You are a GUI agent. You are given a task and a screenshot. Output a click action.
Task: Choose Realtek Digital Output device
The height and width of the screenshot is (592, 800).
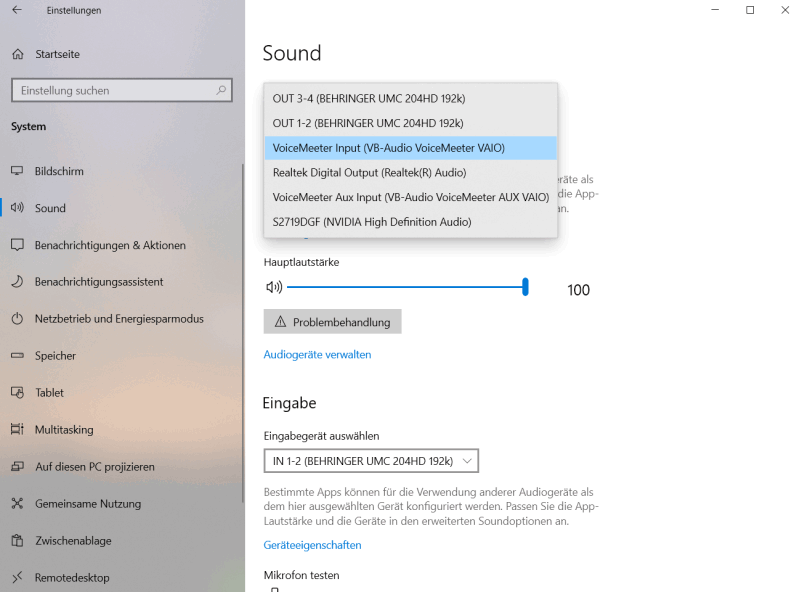pyautogui.click(x=410, y=172)
